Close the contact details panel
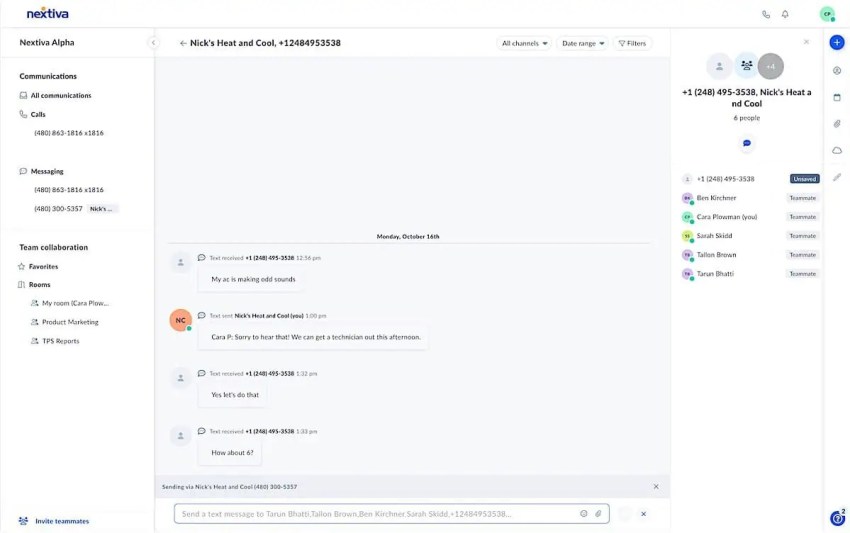The width and height of the screenshot is (850, 533). point(806,42)
